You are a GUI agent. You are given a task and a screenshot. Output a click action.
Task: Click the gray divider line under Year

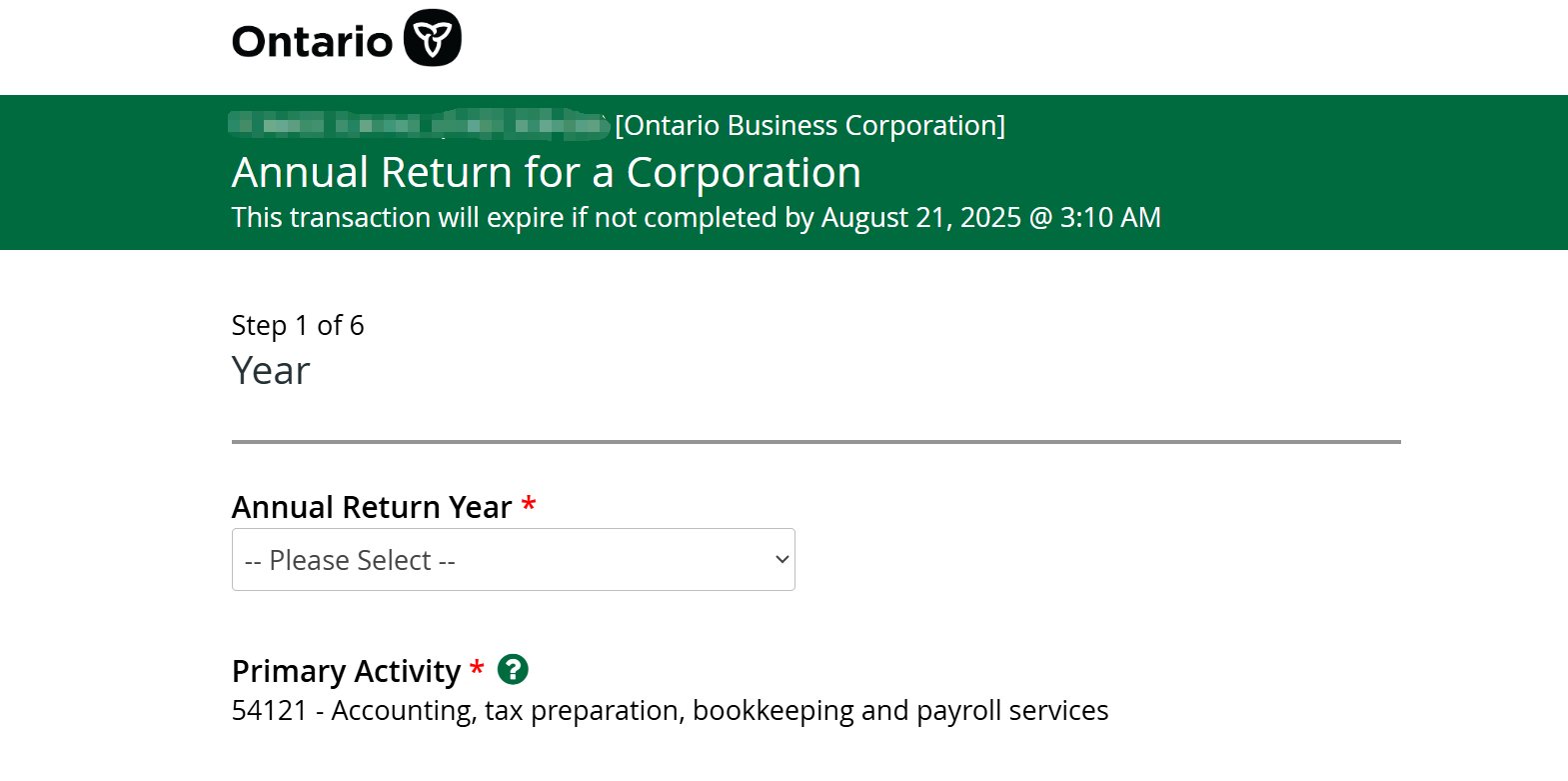(815, 437)
